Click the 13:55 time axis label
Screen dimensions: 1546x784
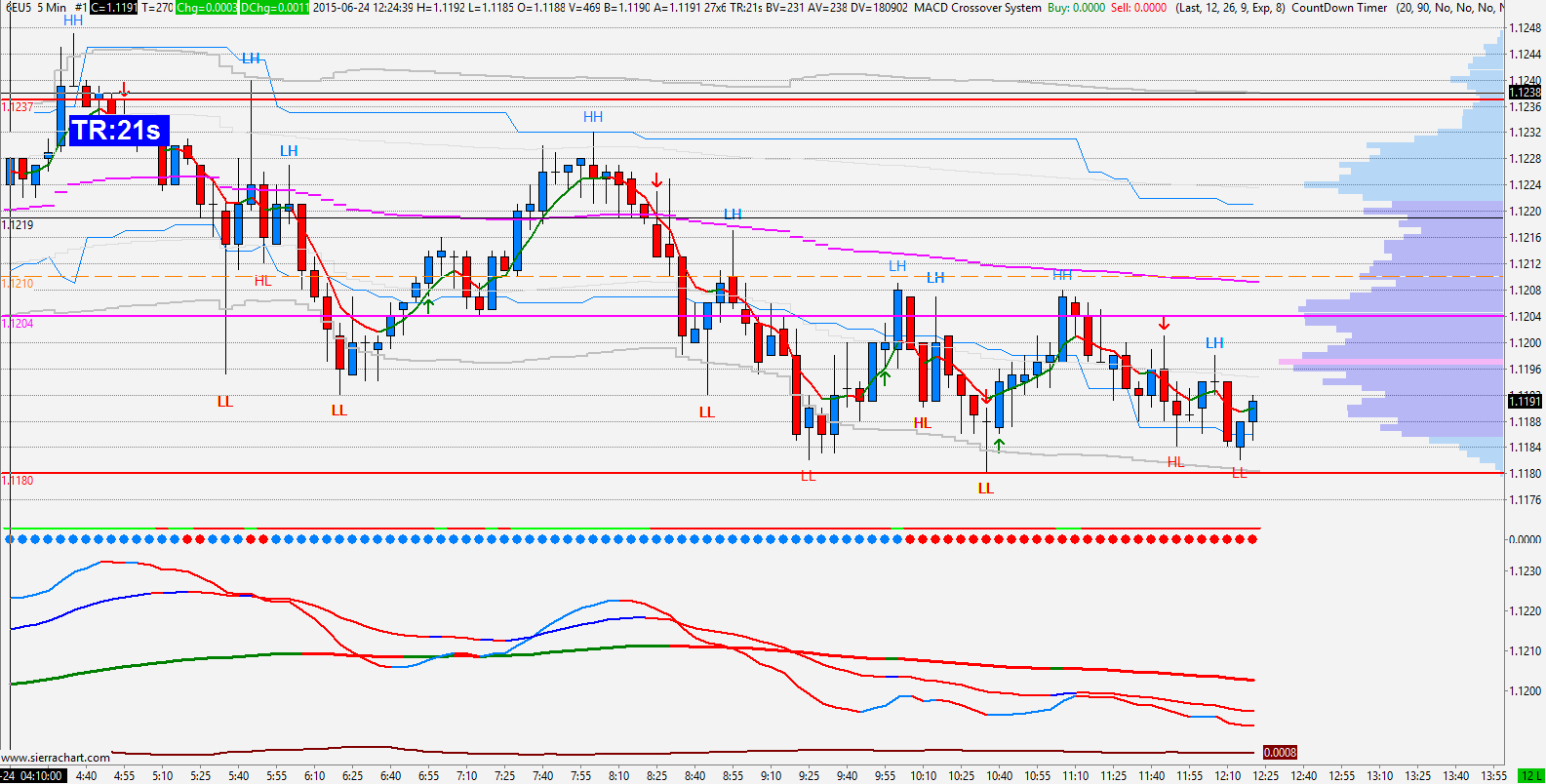1494,776
